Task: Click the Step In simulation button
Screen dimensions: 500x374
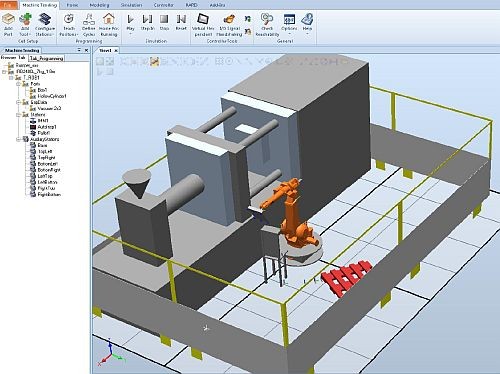Action: tap(147, 22)
